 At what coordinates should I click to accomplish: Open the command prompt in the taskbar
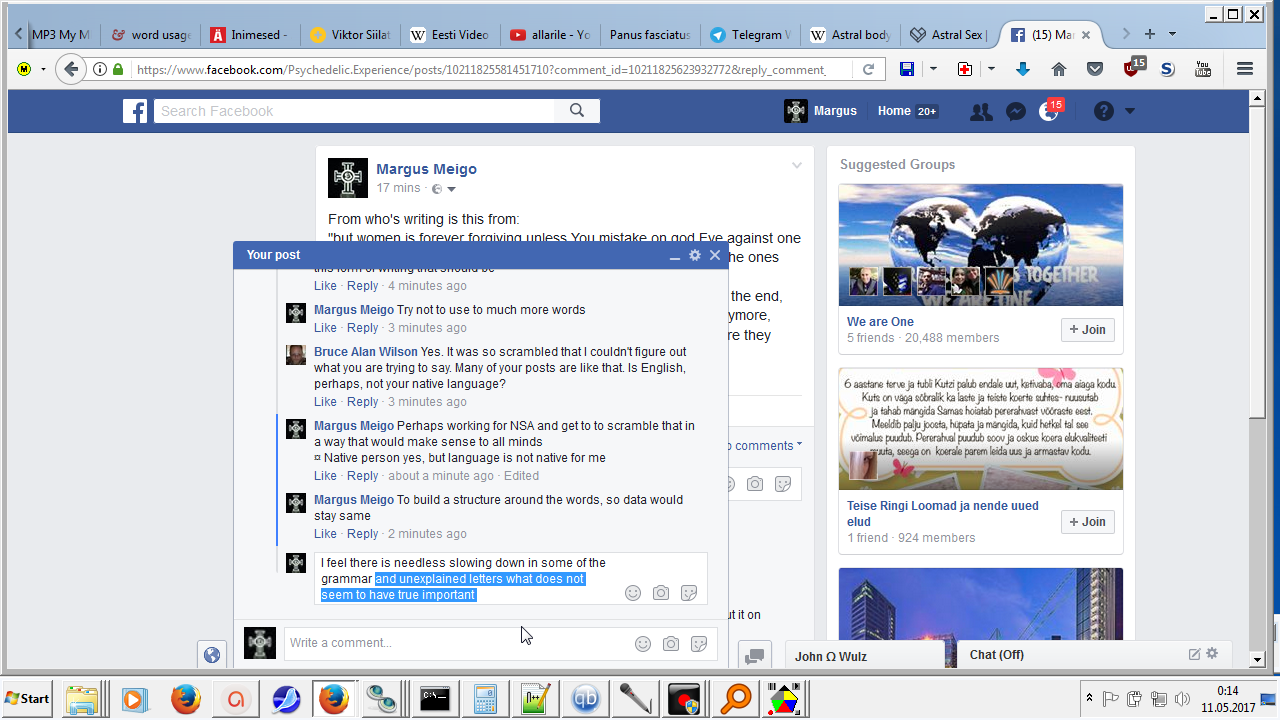pyautogui.click(x=435, y=698)
